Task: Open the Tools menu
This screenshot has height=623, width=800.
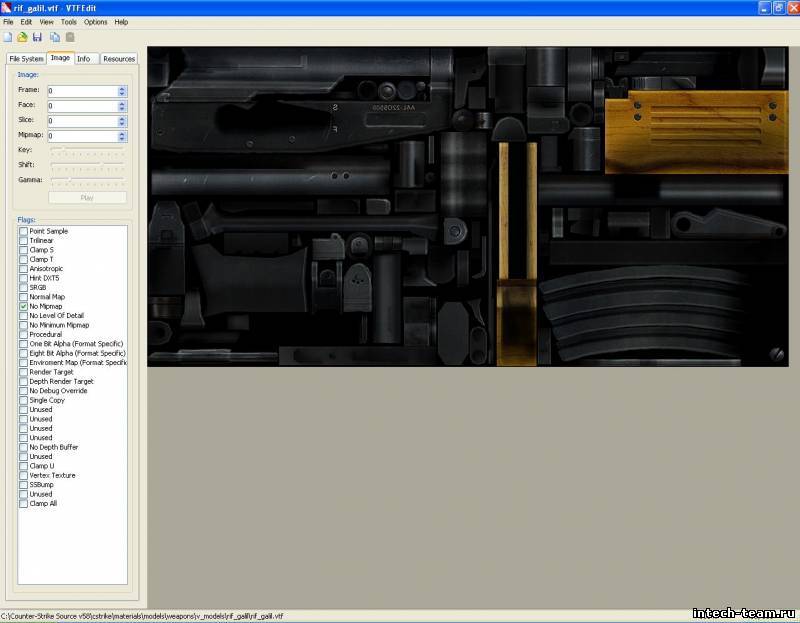Action: click(68, 22)
